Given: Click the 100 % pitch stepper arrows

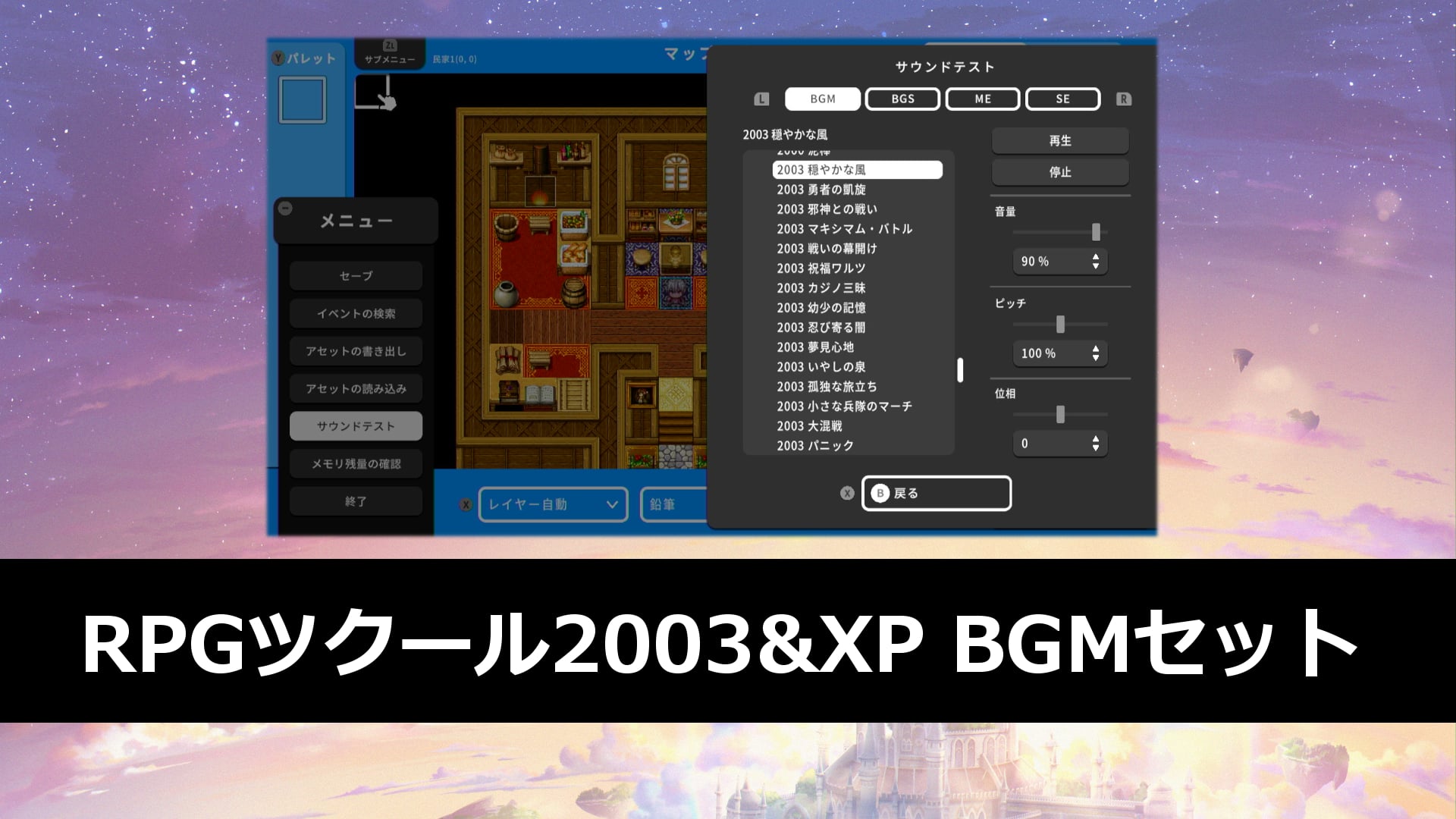Looking at the screenshot, I should [1096, 353].
